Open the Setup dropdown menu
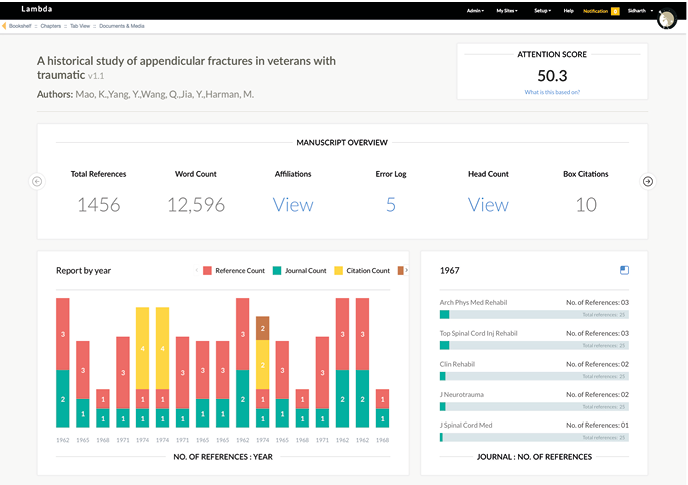Screen dimensions: 688x485 (x=542, y=11)
